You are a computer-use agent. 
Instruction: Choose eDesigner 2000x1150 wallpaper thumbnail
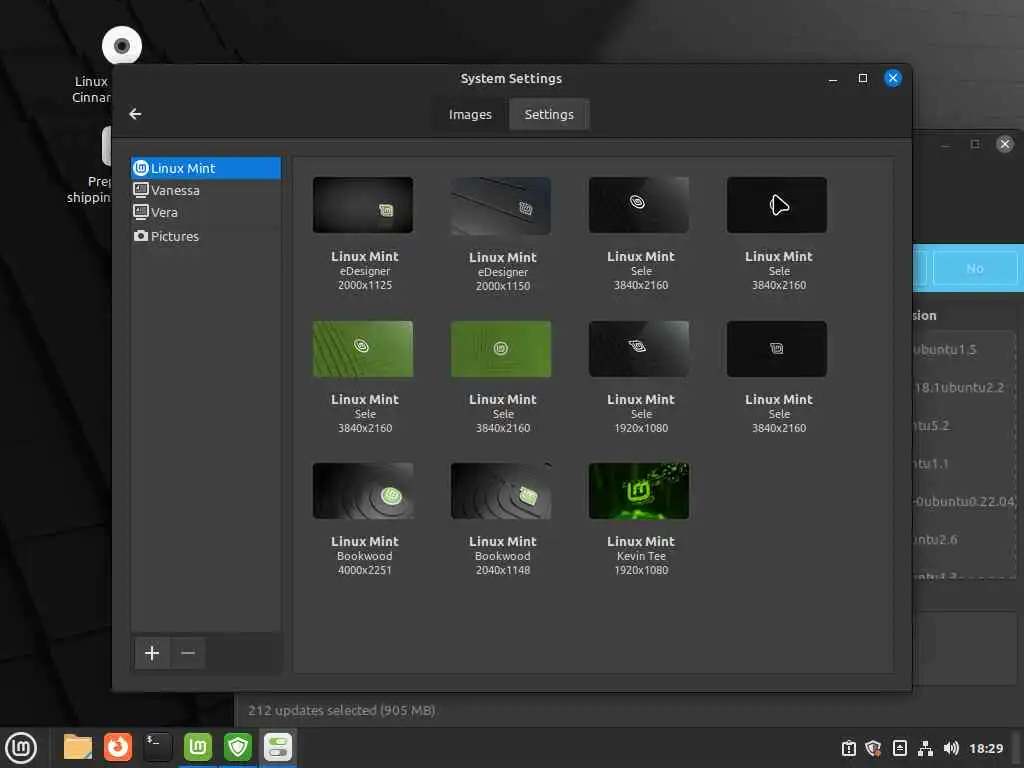pos(501,206)
